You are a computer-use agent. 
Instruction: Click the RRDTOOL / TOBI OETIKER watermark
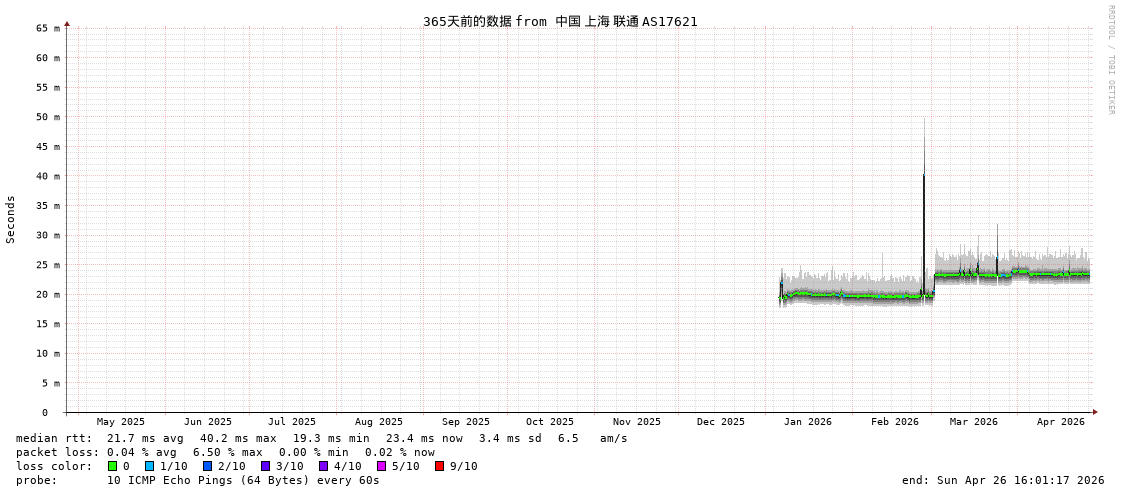(1110, 59)
